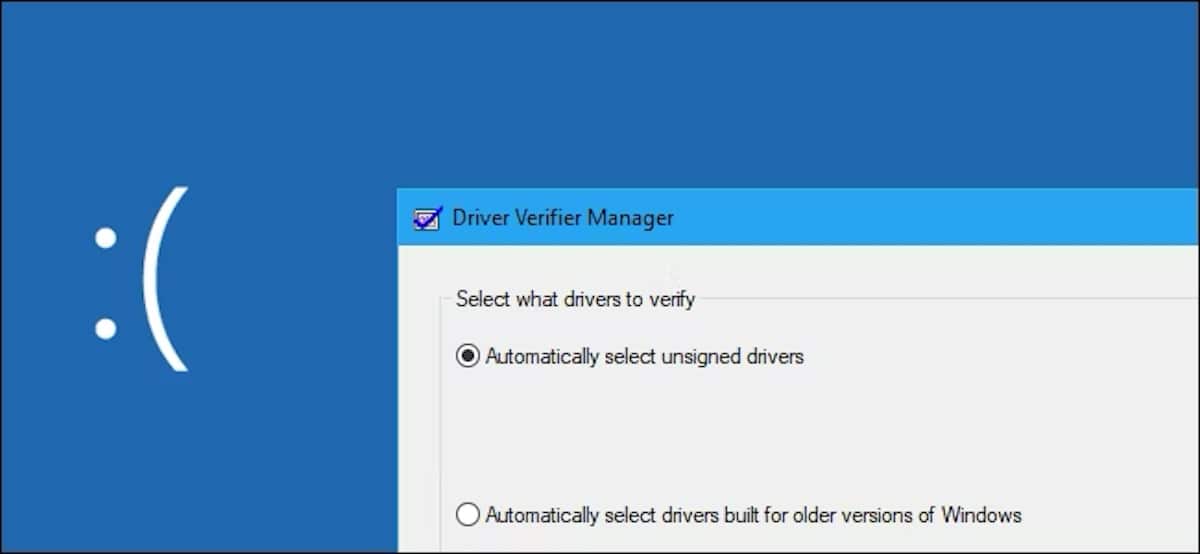The image size is (1200, 554).
Task: Select "Automatically select unsigned drivers" radio button
Action: coord(468,356)
